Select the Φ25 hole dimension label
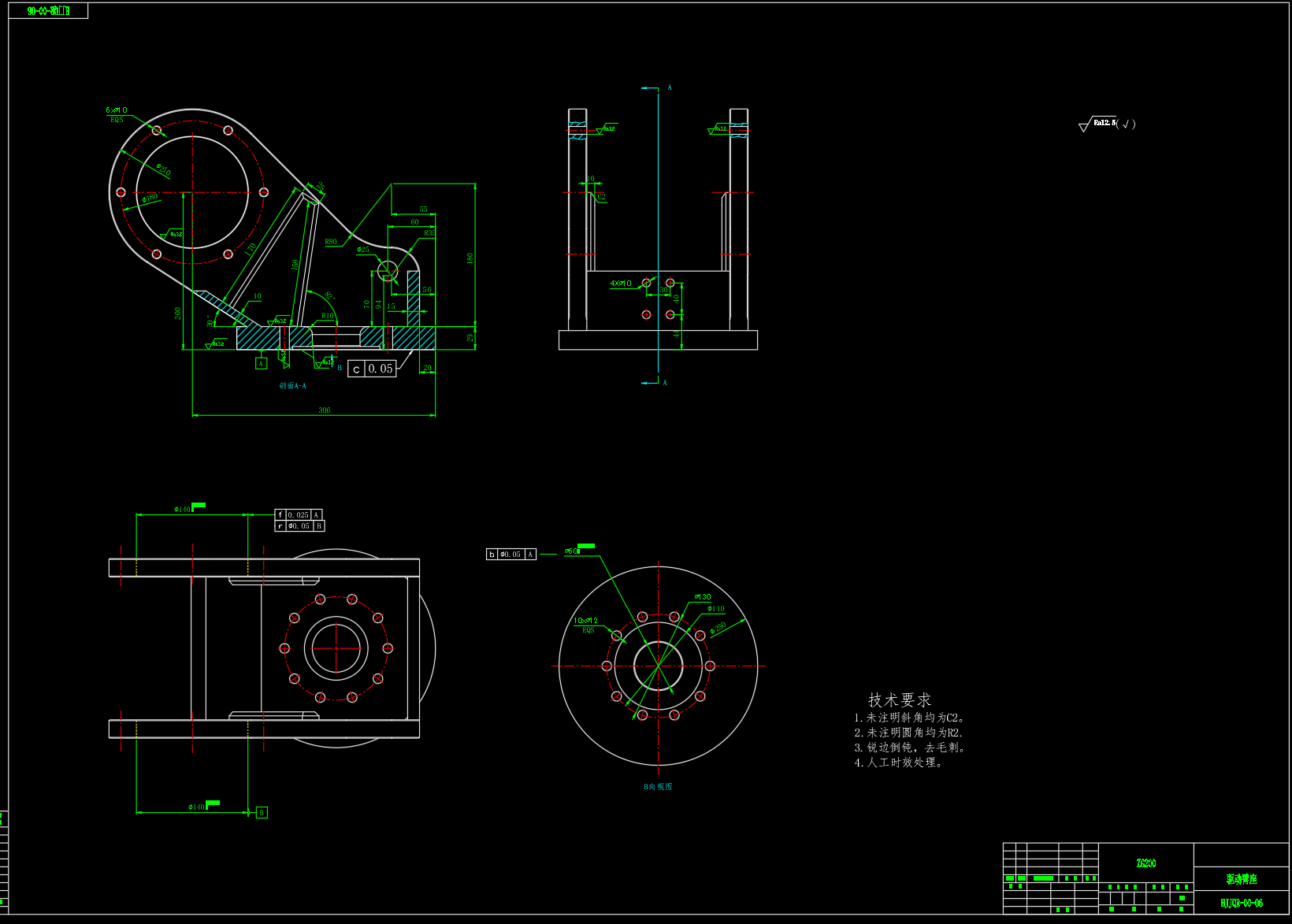The image size is (1292, 924). pyautogui.click(x=363, y=250)
